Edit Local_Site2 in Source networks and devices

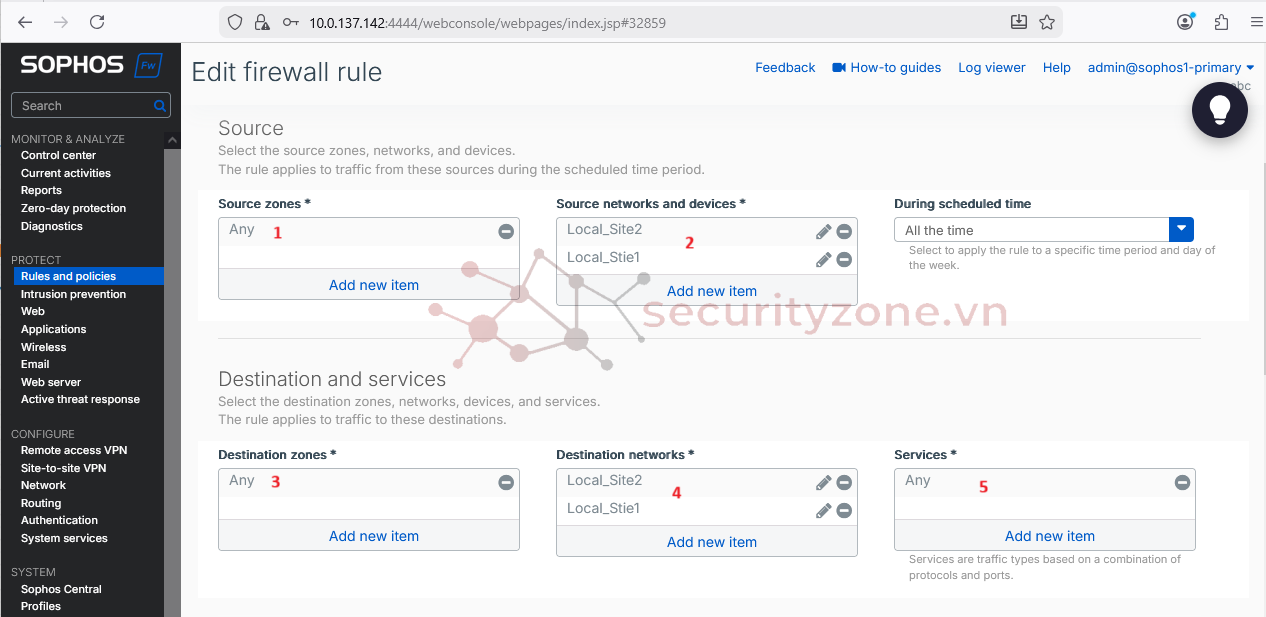(x=823, y=231)
